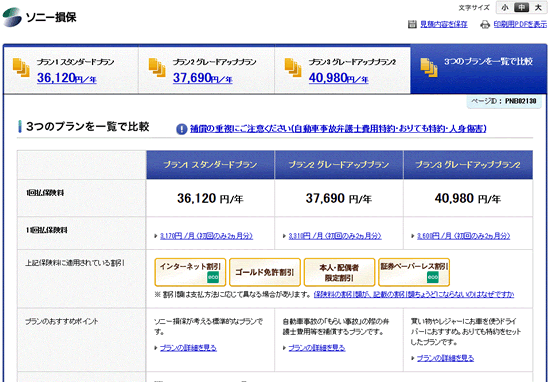
Task: Open the 見積内容を保存 link
Action: pyautogui.click(x=444, y=24)
